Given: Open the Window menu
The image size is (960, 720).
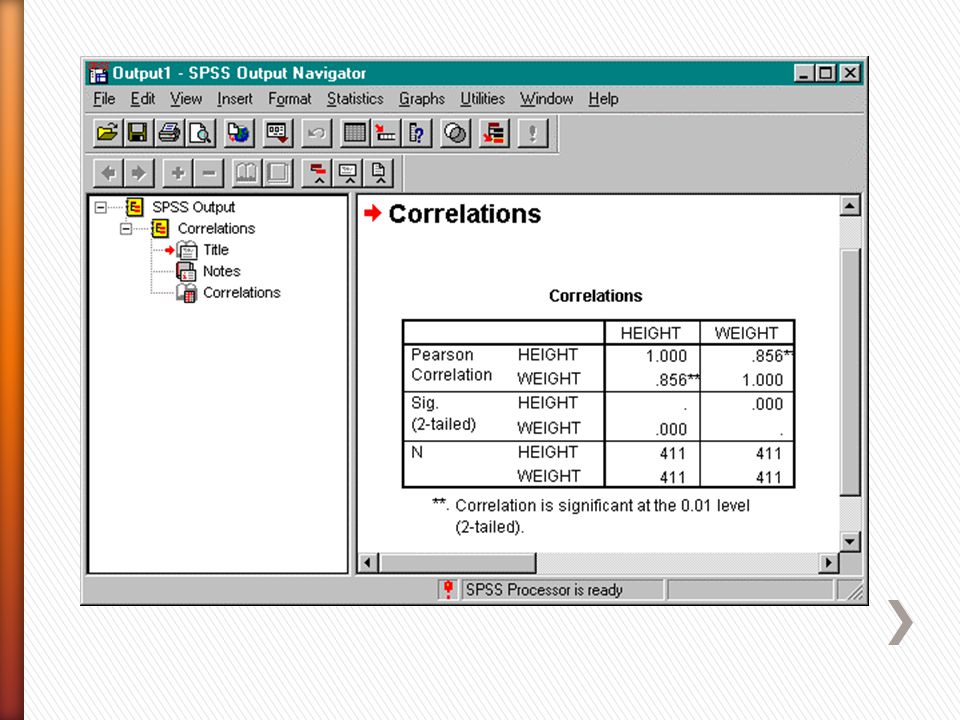Looking at the screenshot, I should pos(547,99).
